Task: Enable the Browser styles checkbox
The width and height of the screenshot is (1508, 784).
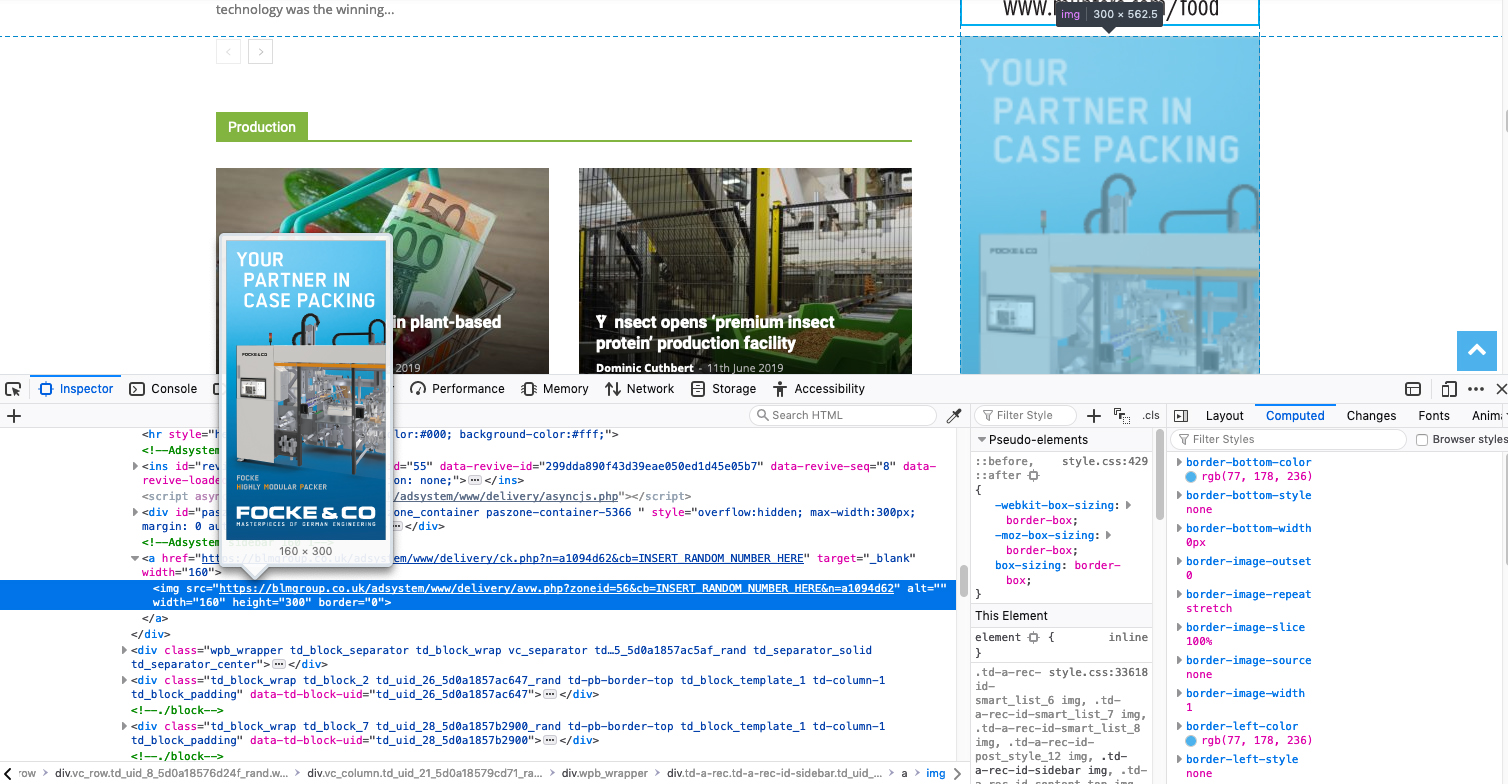Action: [x=1422, y=440]
